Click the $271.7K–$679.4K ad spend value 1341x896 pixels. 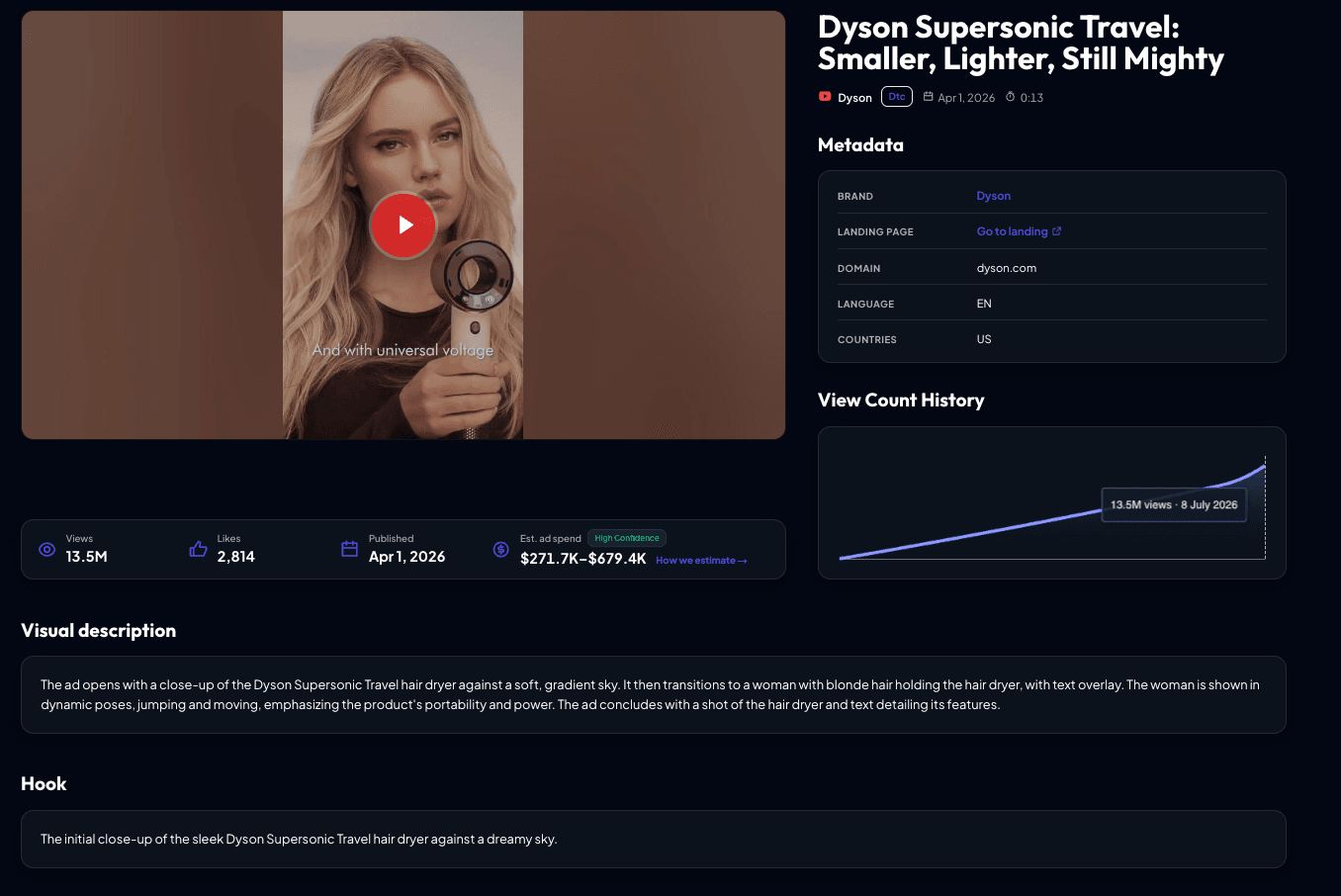pos(583,559)
